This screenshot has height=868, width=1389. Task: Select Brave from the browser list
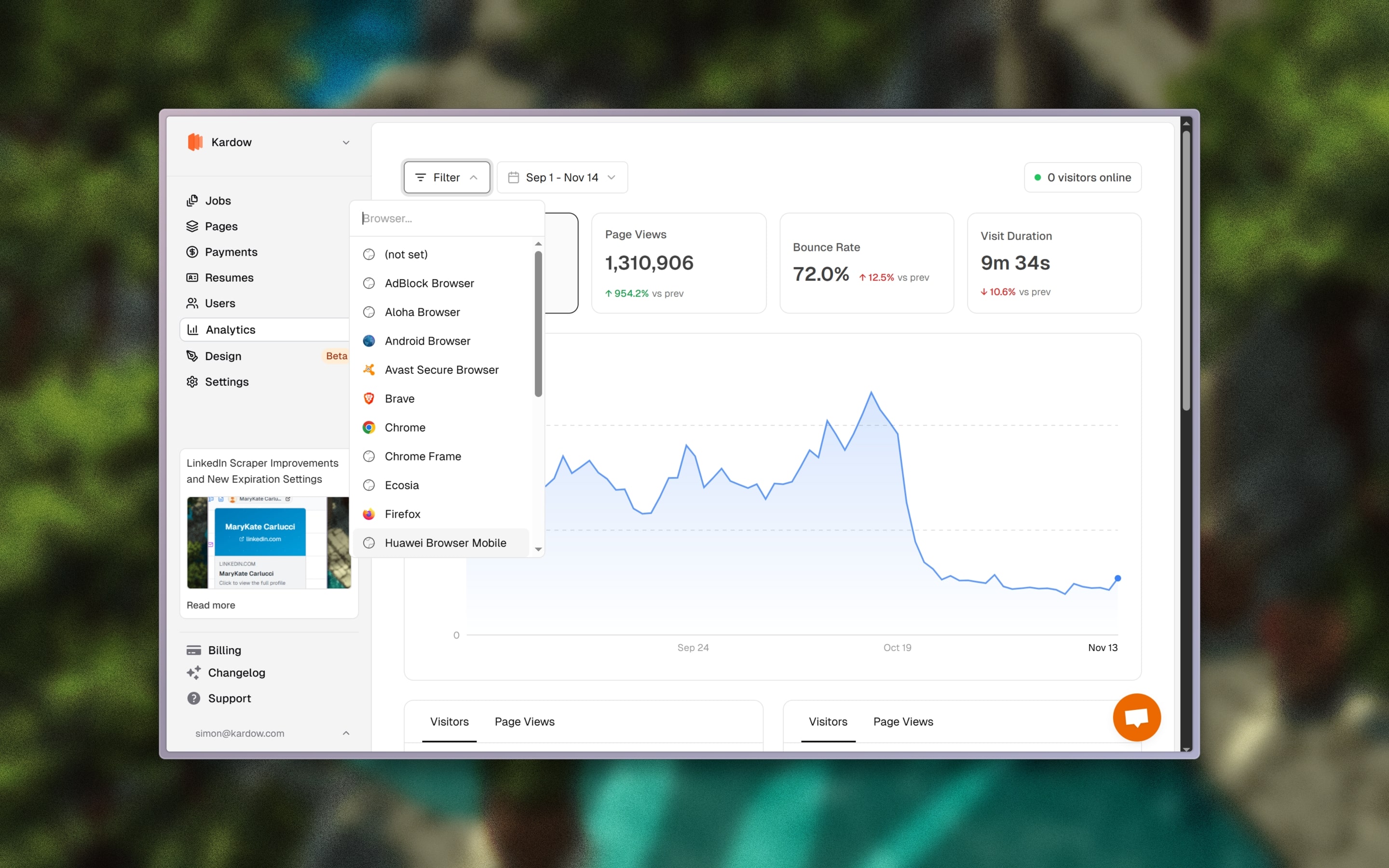click(x=399, y=398)
